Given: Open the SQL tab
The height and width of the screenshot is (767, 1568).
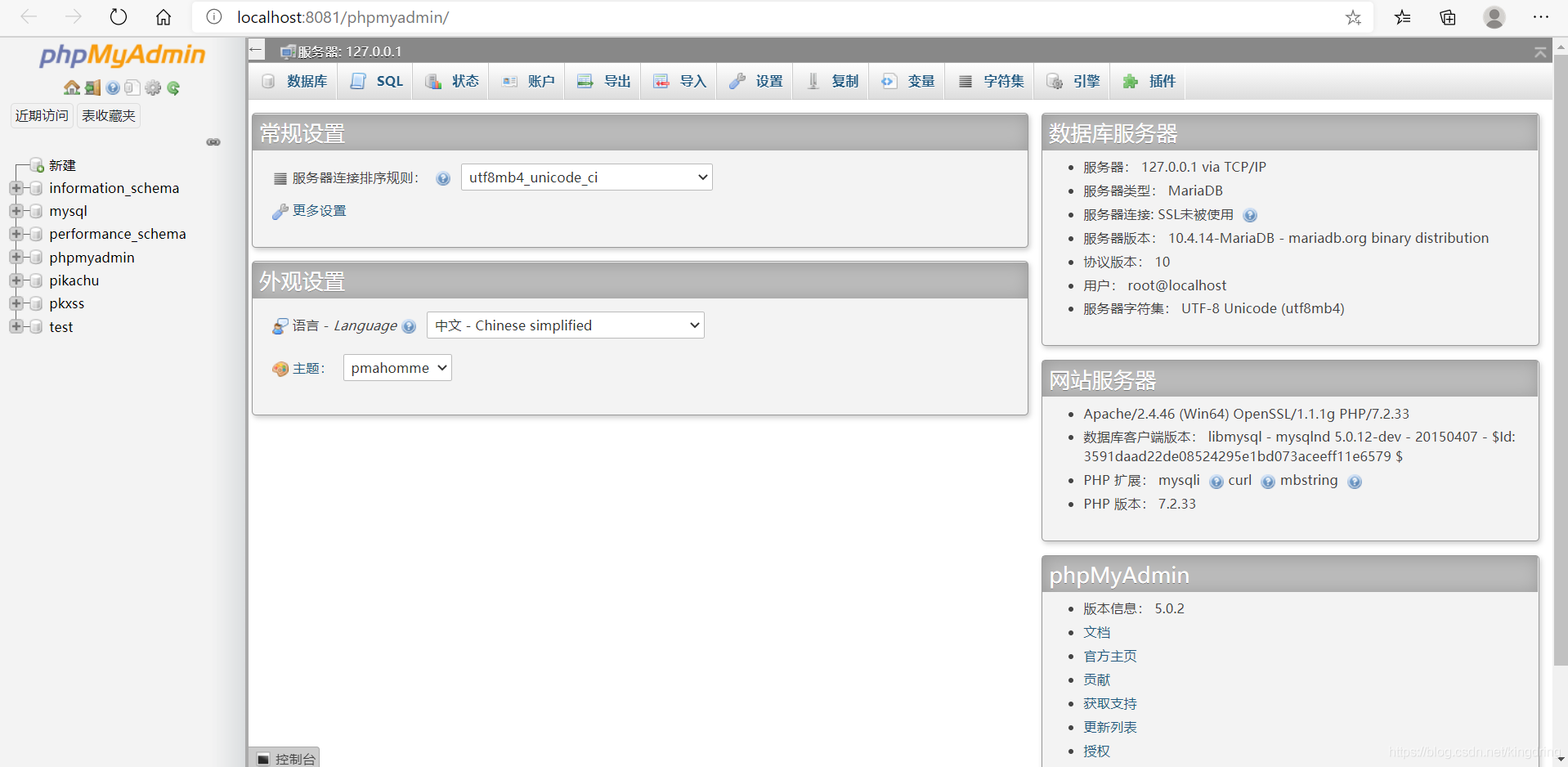Looking at the screenshot, I should coord(377,81).
